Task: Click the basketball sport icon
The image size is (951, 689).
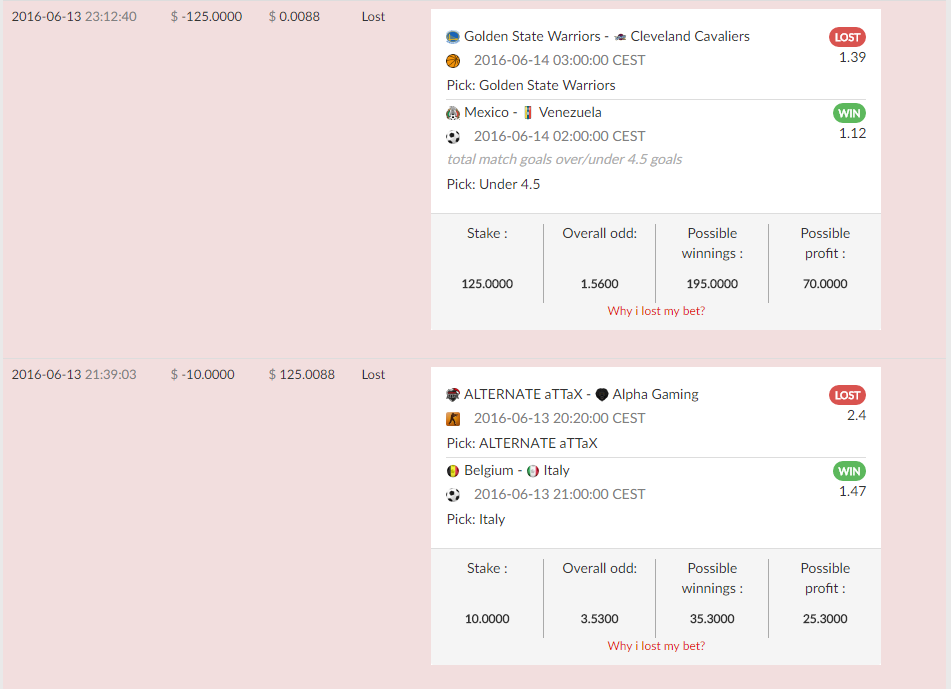Action: (453, 61)
